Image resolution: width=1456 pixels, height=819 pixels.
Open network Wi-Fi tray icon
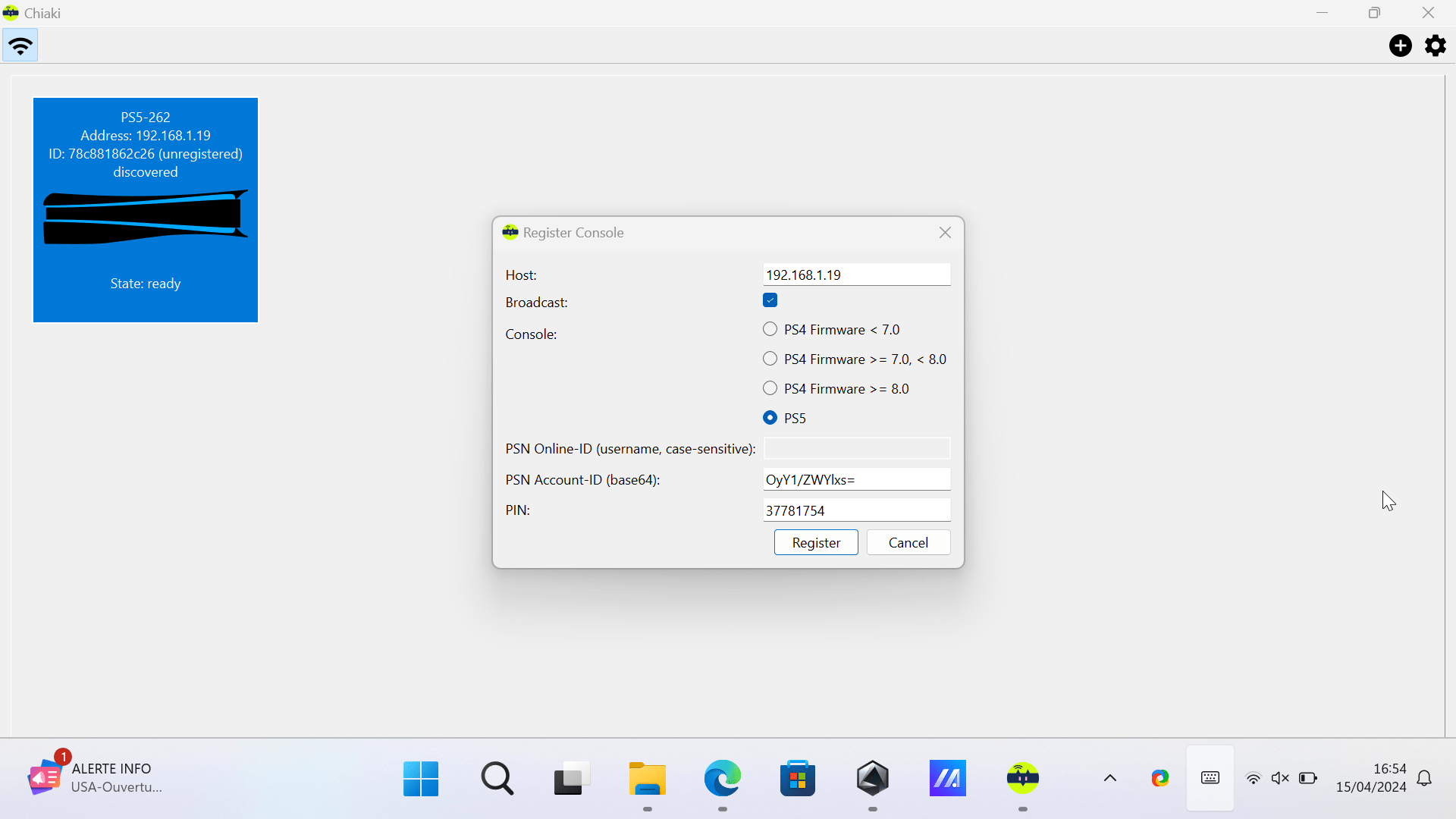[1254, 778]
